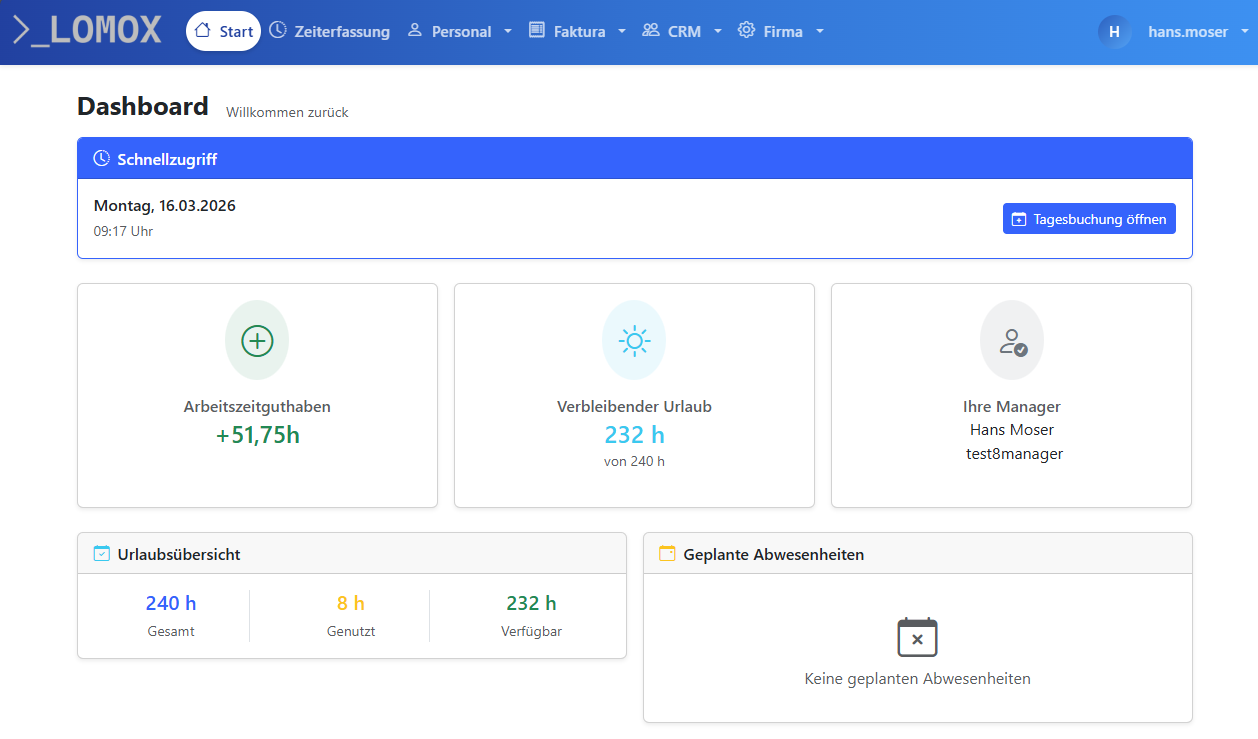Expand the Personal dropdown menu
The image size is (1258, 739).
tap(508, 31)
